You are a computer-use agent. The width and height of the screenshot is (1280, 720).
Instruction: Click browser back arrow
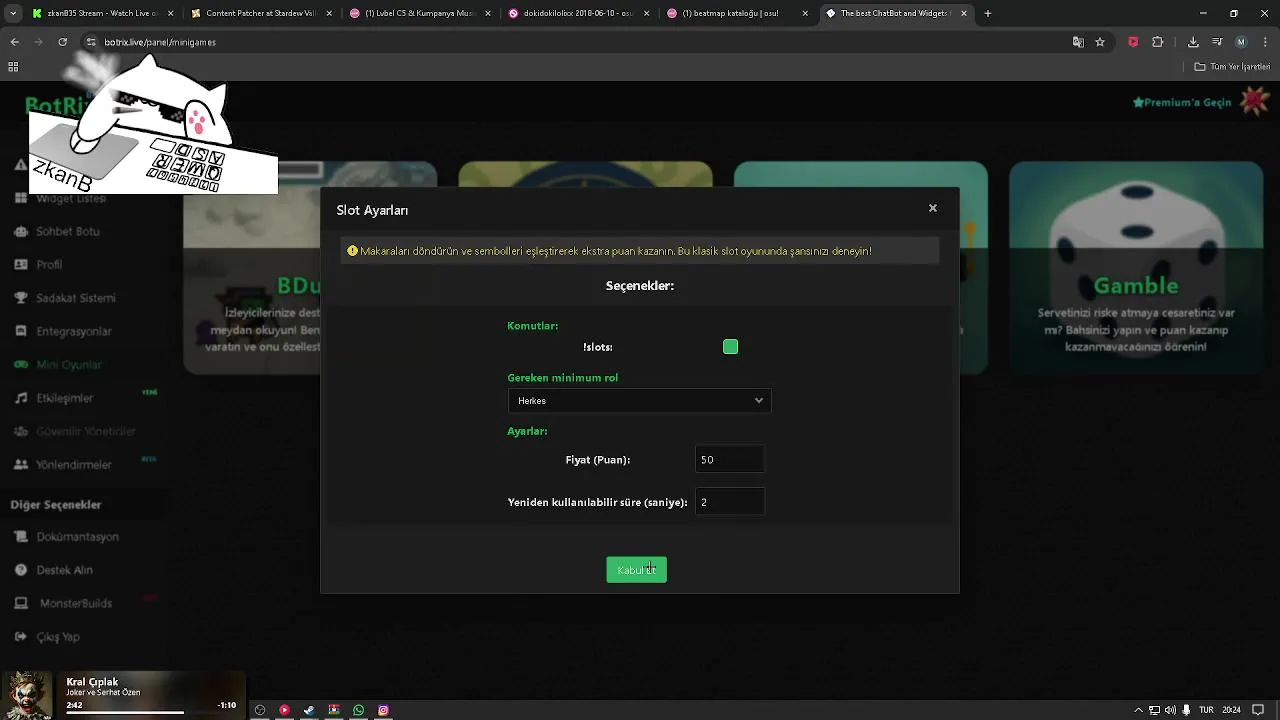(14, 42)
